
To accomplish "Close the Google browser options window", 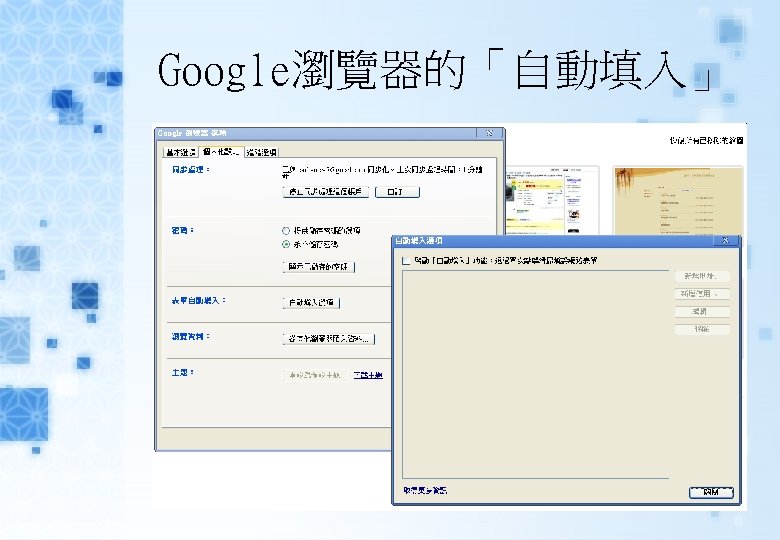I will coord(489,133).
